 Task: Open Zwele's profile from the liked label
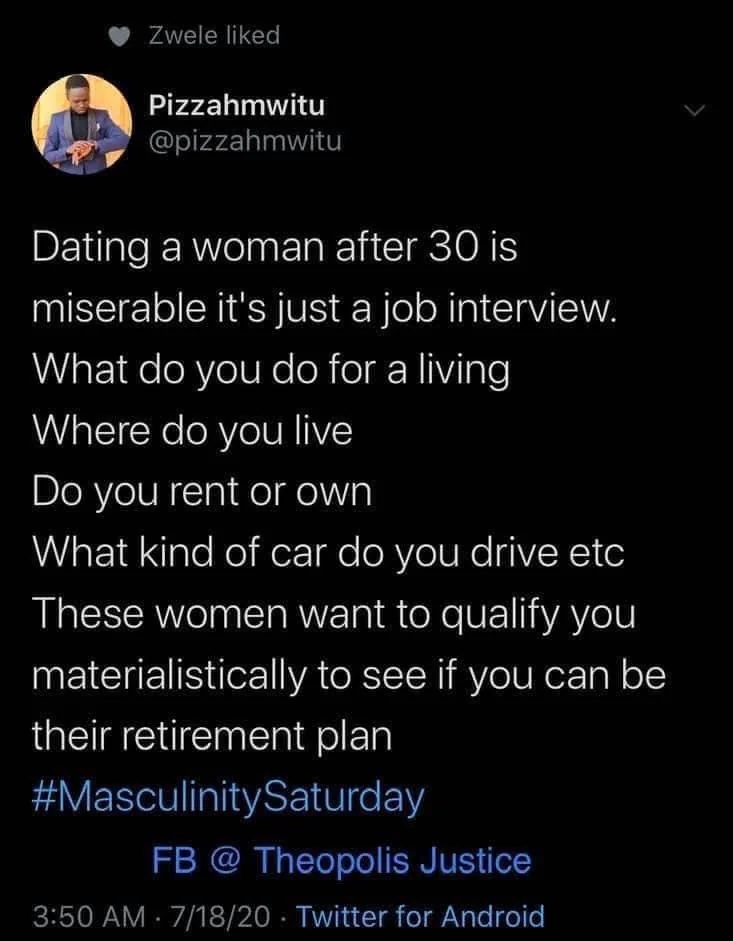tap(214, 36)
